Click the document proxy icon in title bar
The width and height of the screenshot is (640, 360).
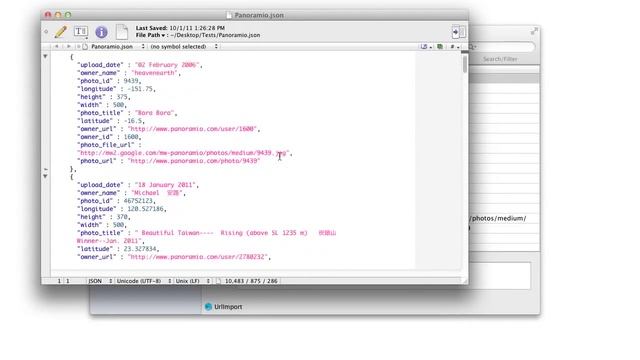click(x=230, y=15)
